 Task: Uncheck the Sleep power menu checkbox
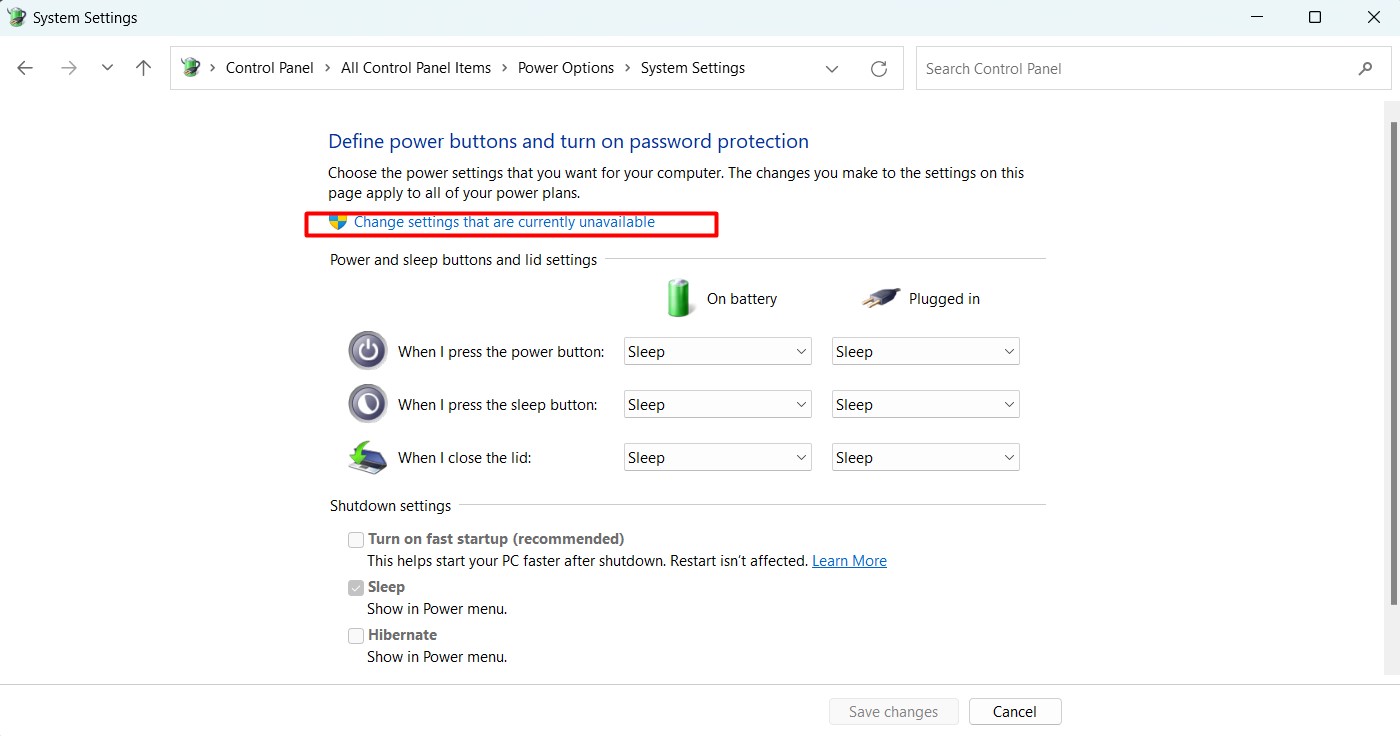point(356,588)
